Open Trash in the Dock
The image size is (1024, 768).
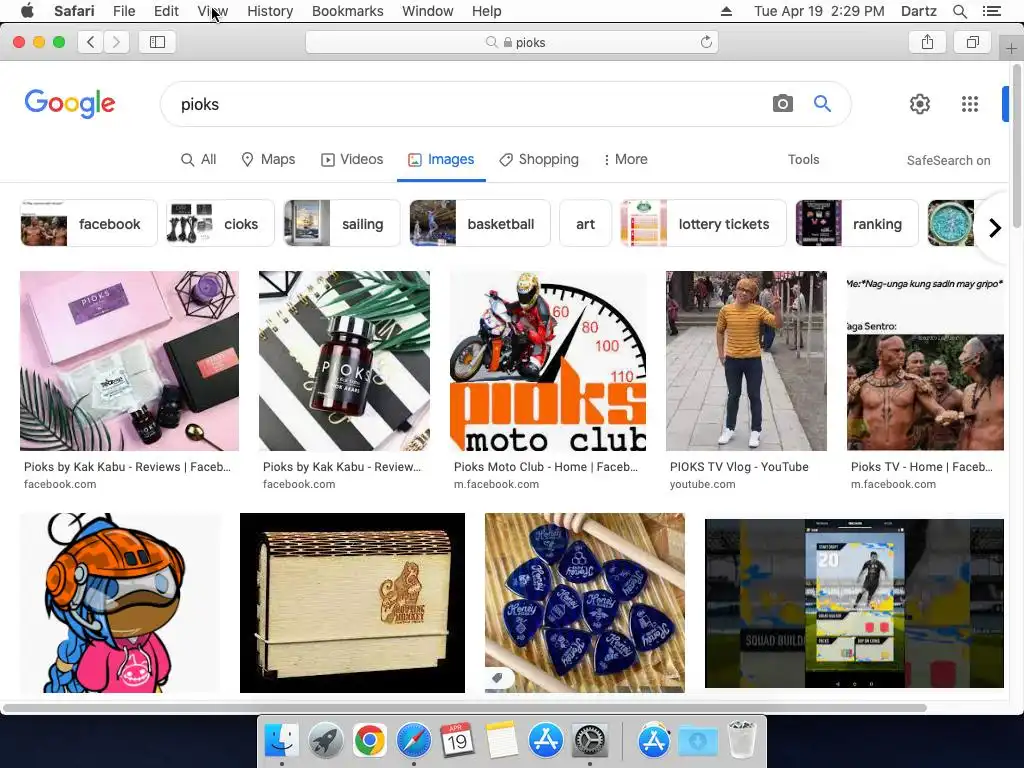tap(742, 739)
